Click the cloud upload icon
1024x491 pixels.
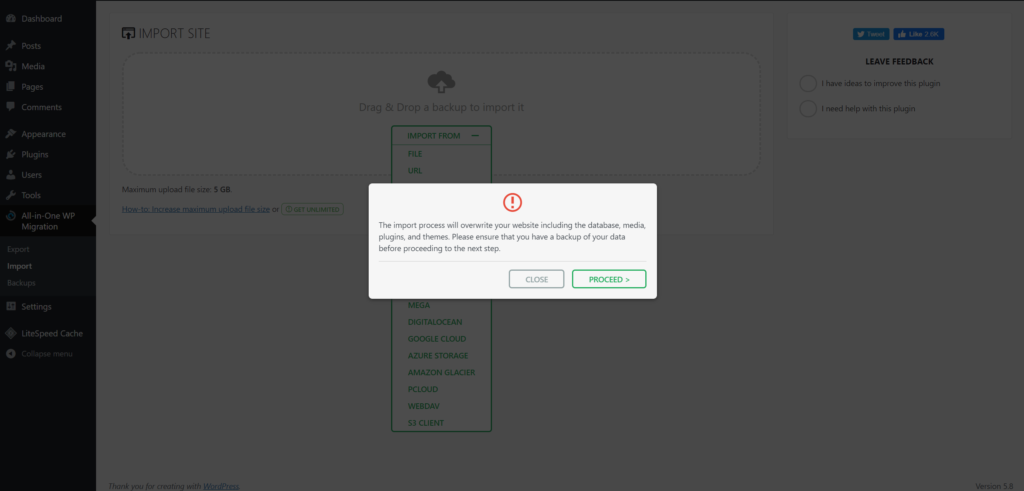point(441,82)
